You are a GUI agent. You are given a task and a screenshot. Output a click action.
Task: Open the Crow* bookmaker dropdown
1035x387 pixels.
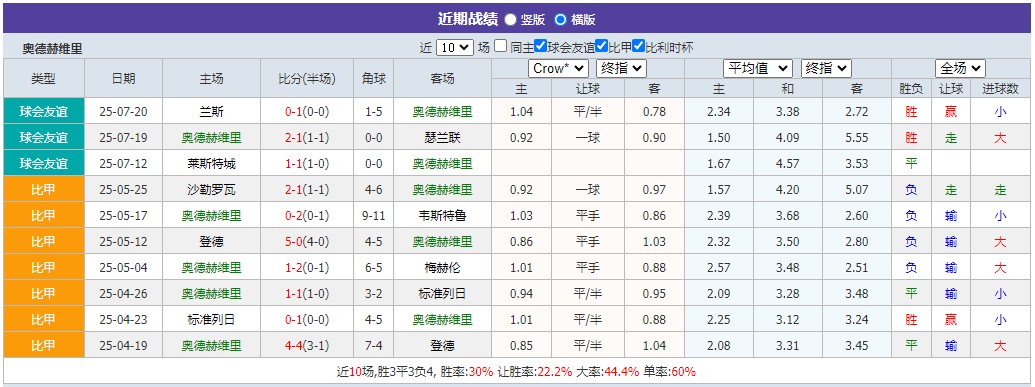pyautogui.click(x=558, y=68)
